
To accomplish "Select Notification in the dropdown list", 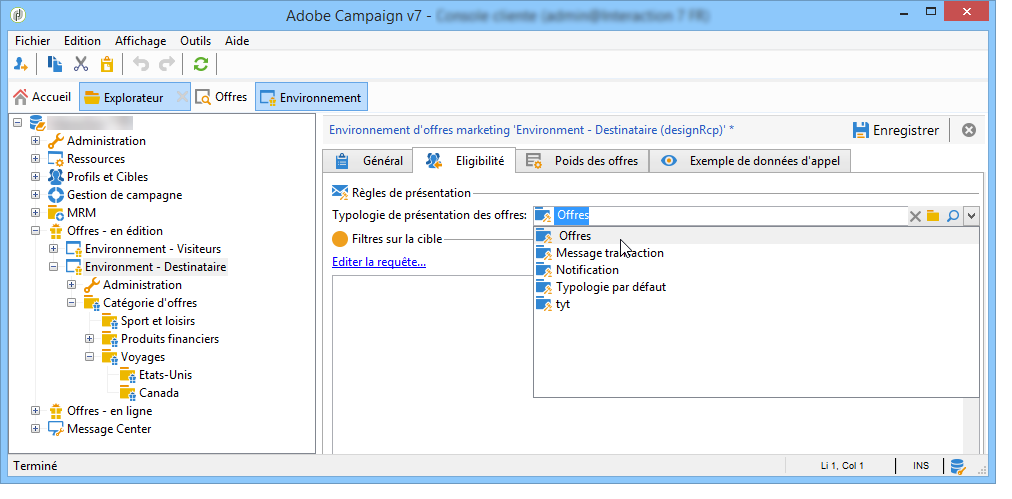I will coord(756,270).
